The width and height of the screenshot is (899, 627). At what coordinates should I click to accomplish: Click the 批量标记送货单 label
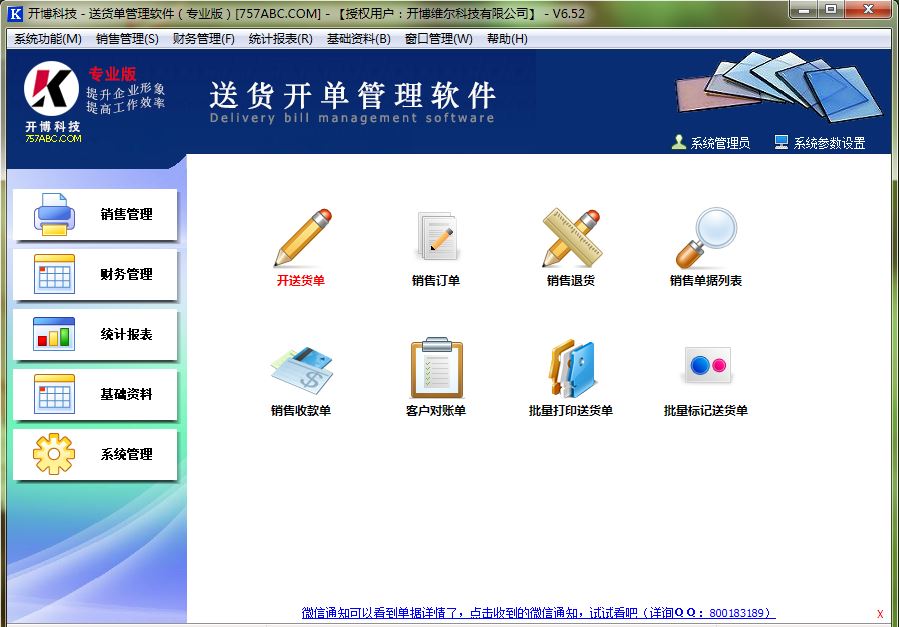pos(706,410)
